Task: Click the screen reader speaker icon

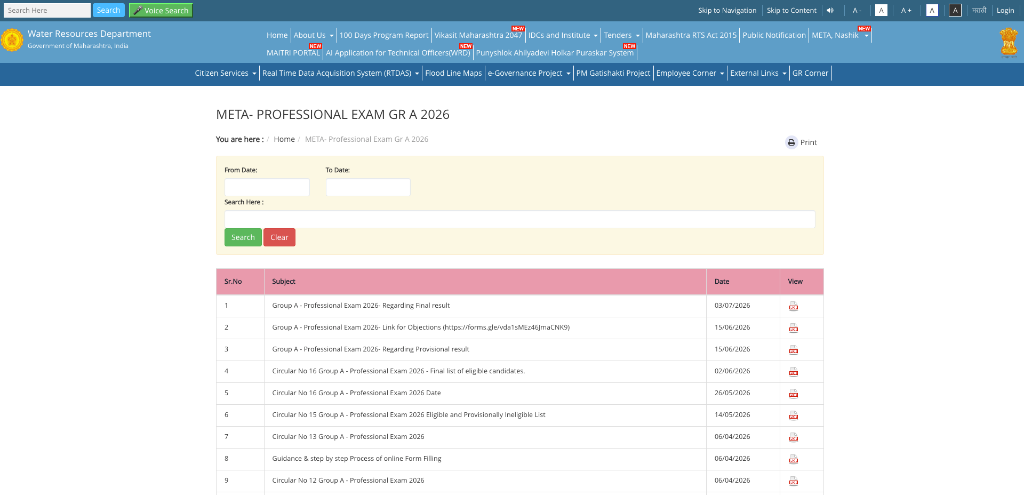Action: point(830,10)
